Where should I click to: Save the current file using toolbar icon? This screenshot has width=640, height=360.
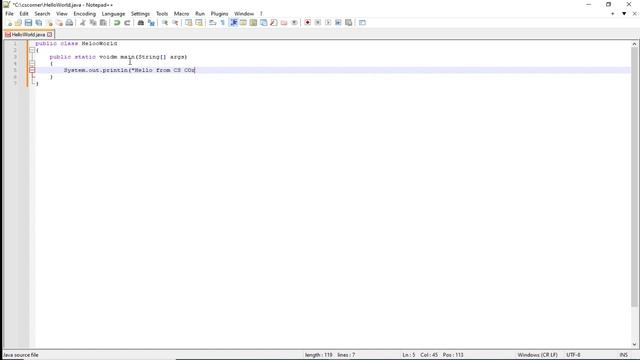tap(28, 23)
